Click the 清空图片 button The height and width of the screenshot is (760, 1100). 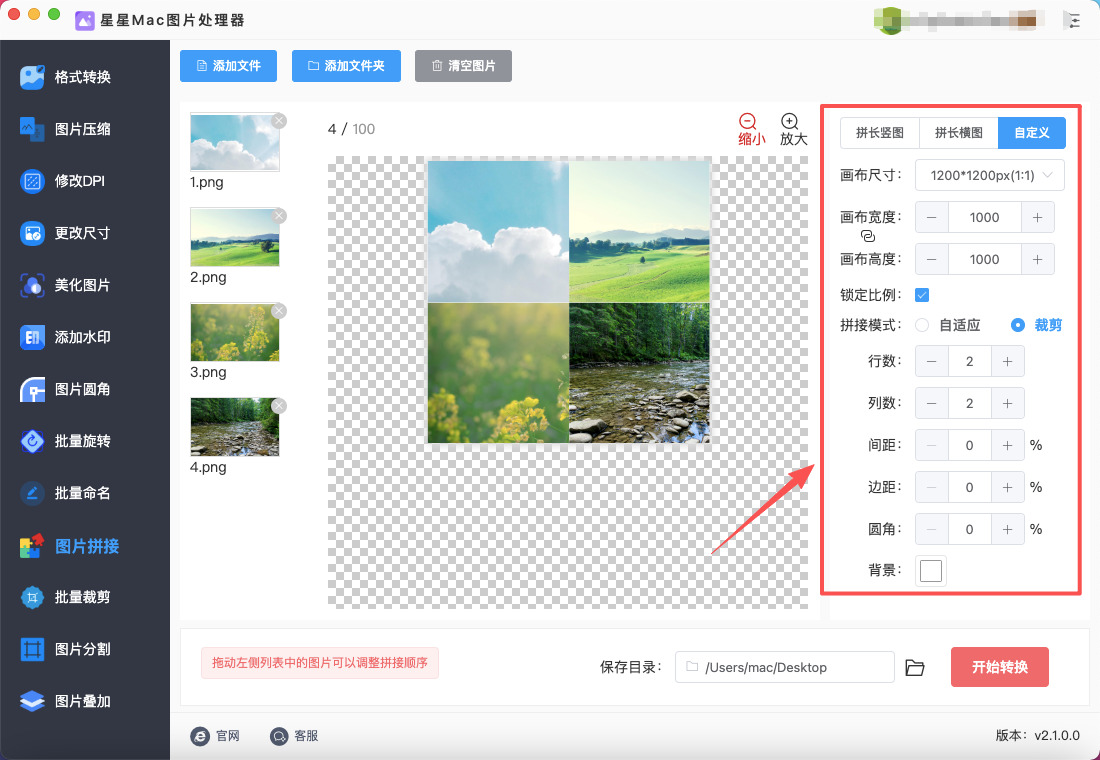click(x=463, y=66)
